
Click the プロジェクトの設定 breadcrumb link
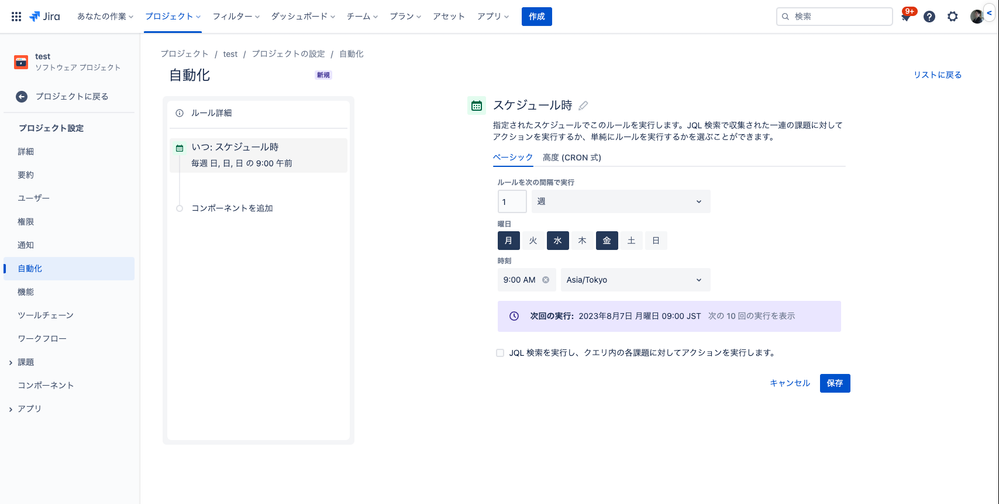pyautogui.click(x=288, y=54)
